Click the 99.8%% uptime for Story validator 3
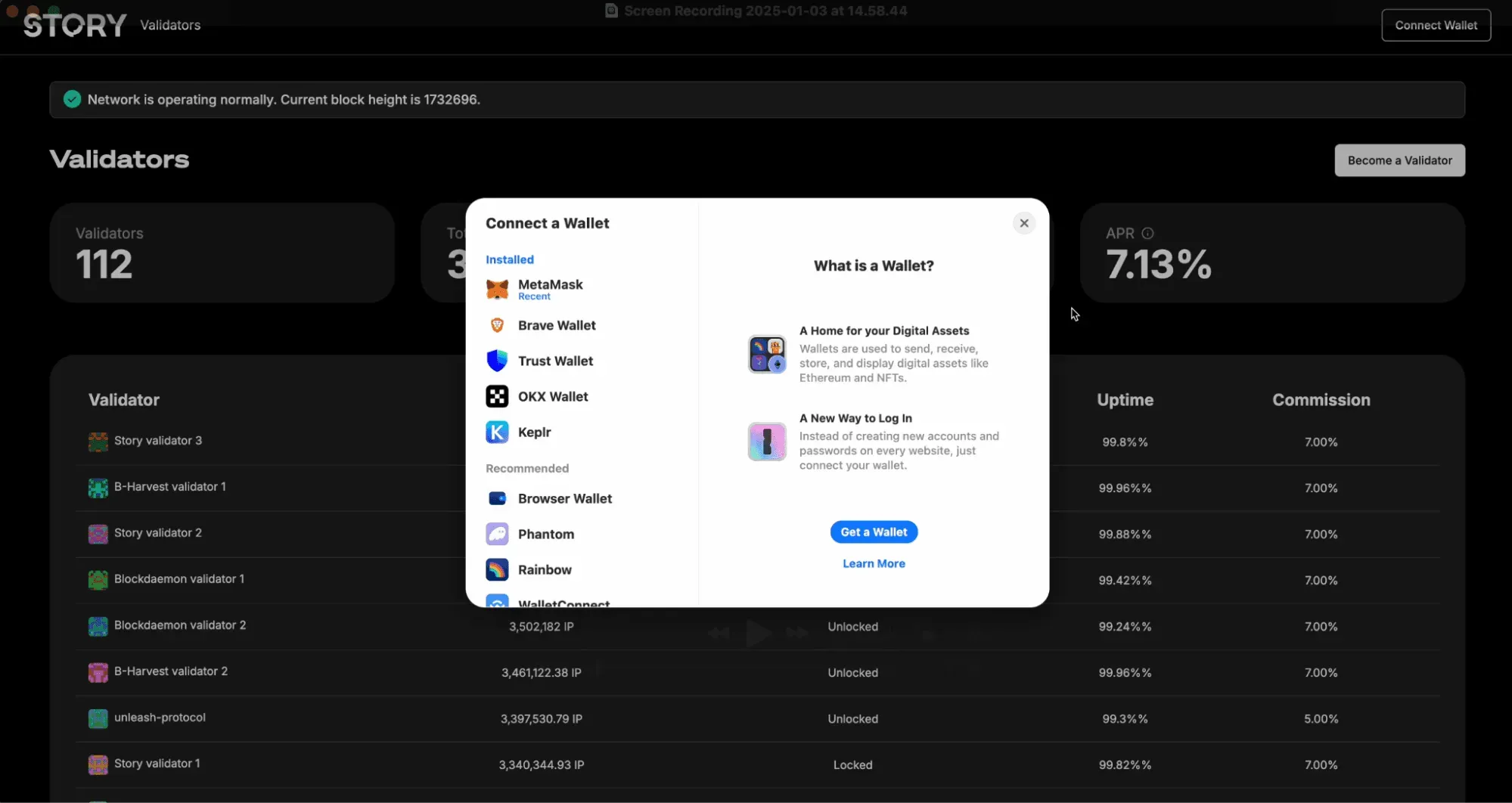Image resolution: width=1512 pixels, height=803 pixels. 1125,442
